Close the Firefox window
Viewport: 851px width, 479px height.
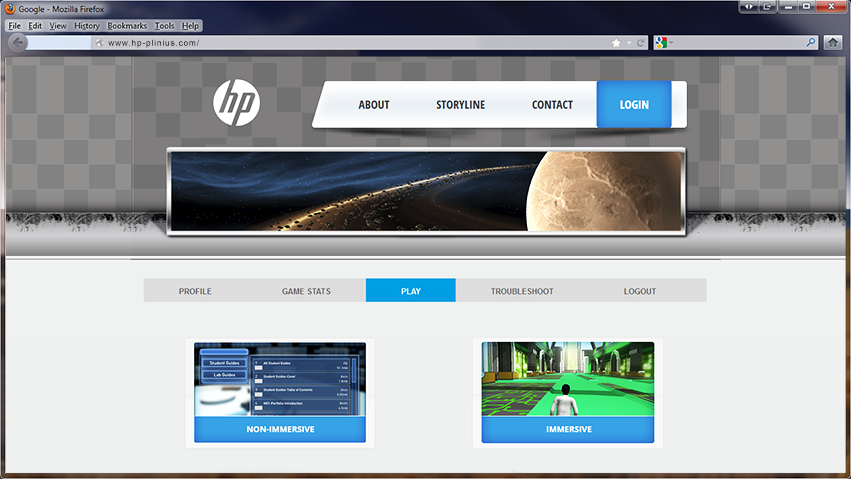point(831,7)
